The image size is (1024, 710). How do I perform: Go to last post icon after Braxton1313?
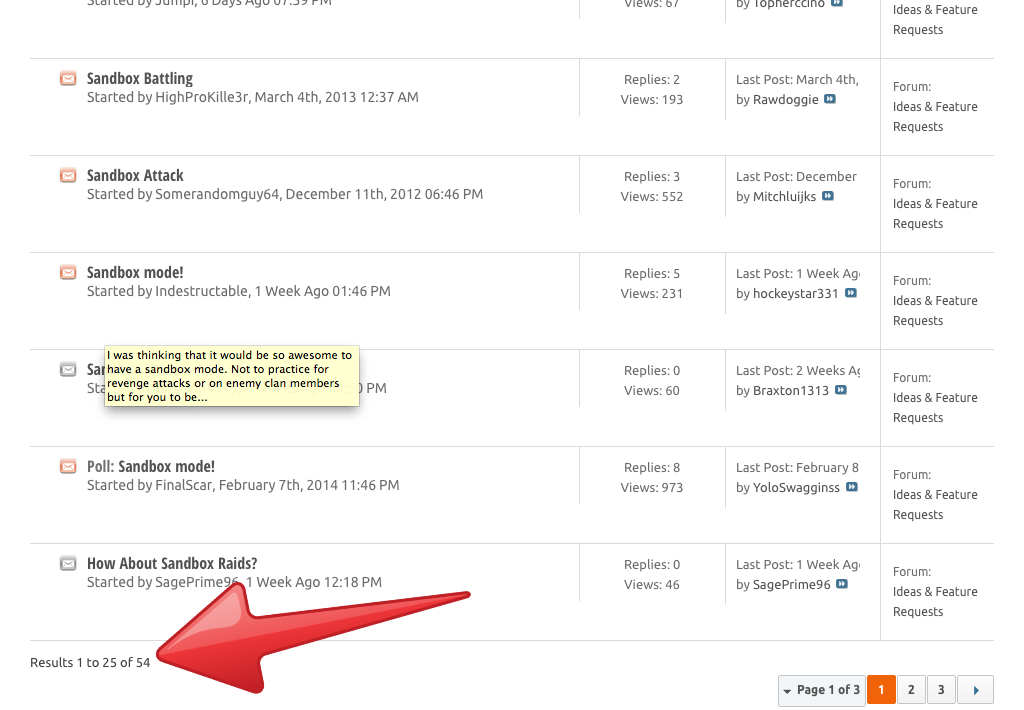[x=840, y=391]
